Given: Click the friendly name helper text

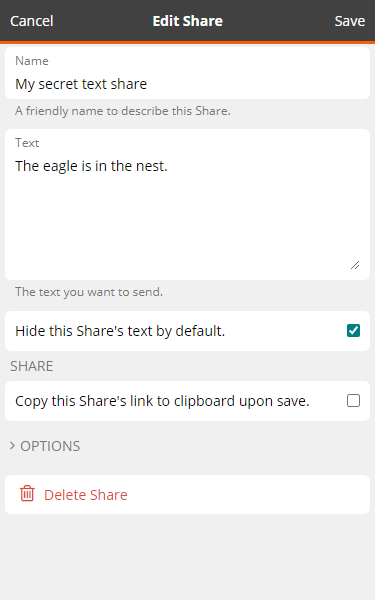Looking at the screenshot, I should point(123,111).
